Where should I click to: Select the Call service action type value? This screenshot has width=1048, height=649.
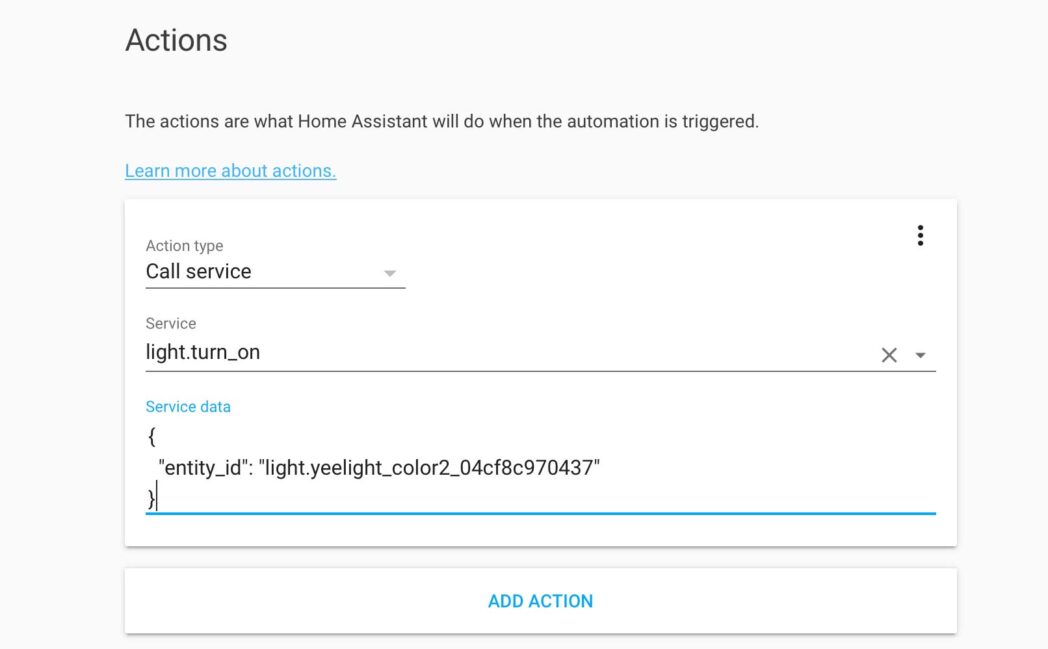tap(199, 272)
